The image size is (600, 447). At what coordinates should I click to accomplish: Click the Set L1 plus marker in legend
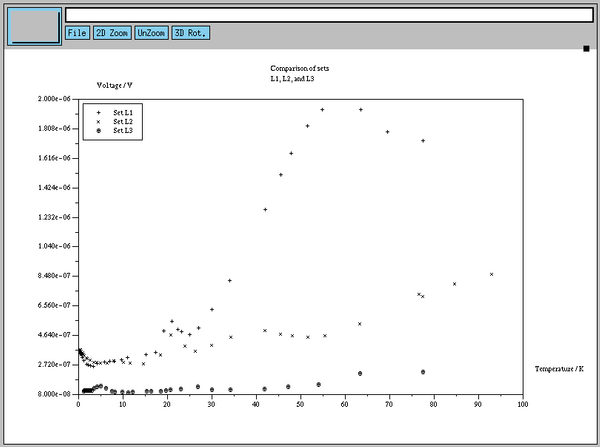(99, 113)
